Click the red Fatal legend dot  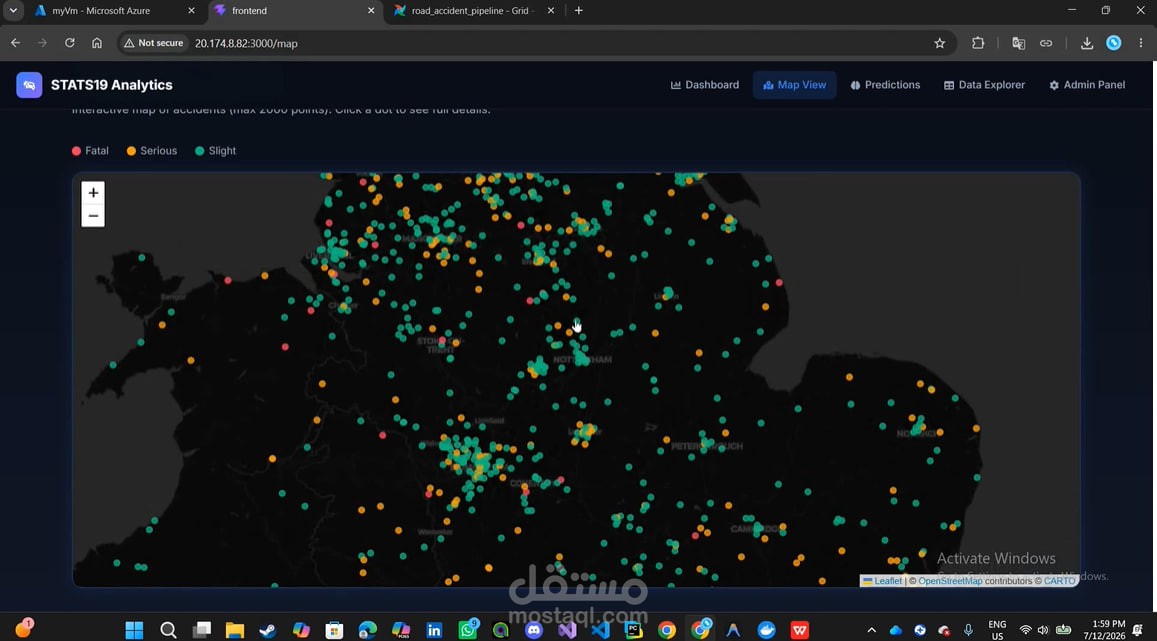click(x=76, y=151)
